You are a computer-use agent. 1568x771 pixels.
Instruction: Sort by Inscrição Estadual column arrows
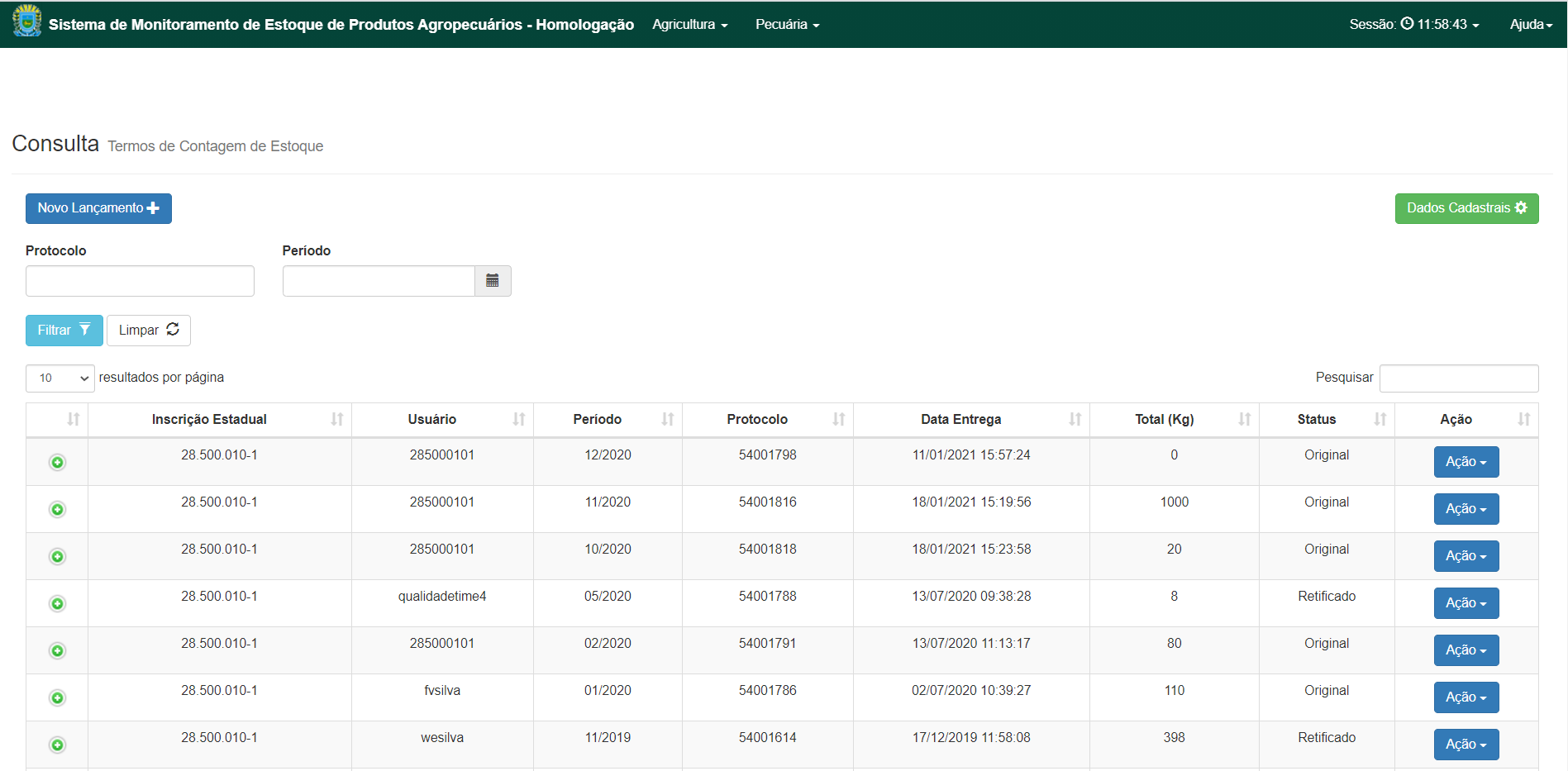pos(337,419)
